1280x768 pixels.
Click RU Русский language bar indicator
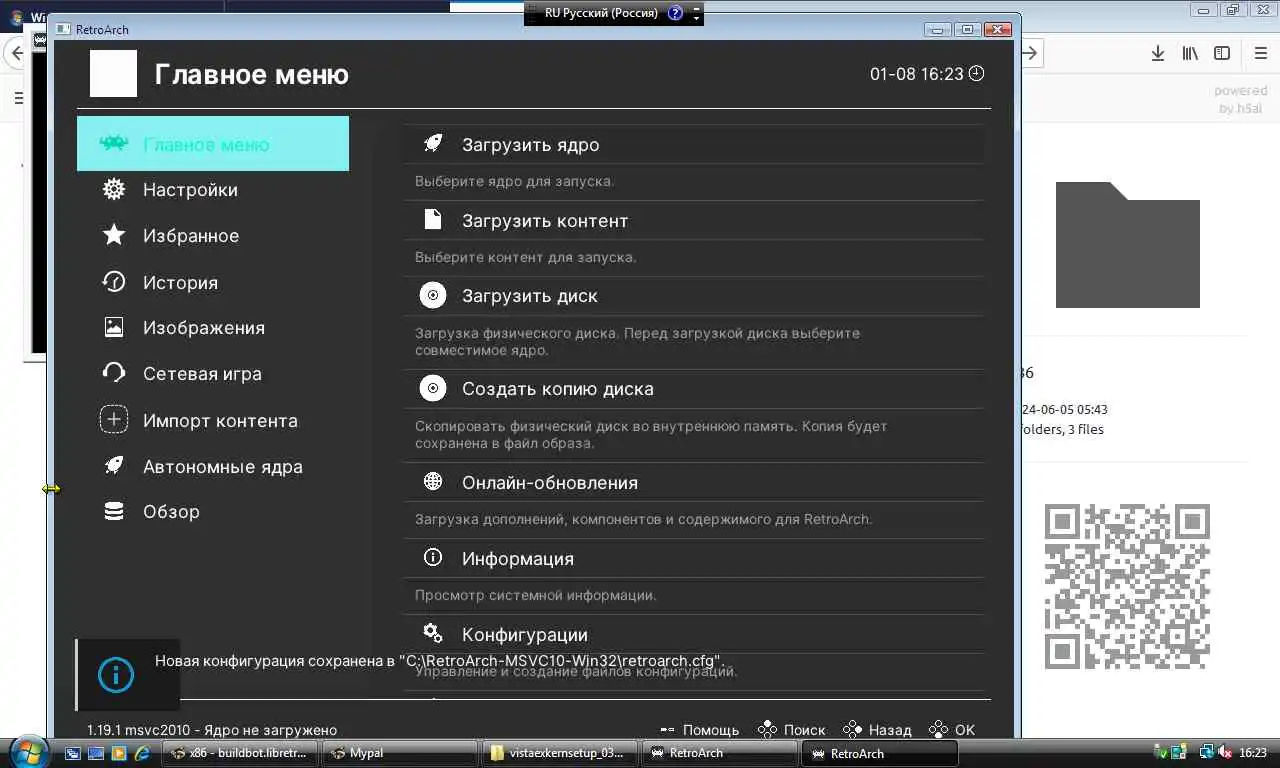[601, 13]
